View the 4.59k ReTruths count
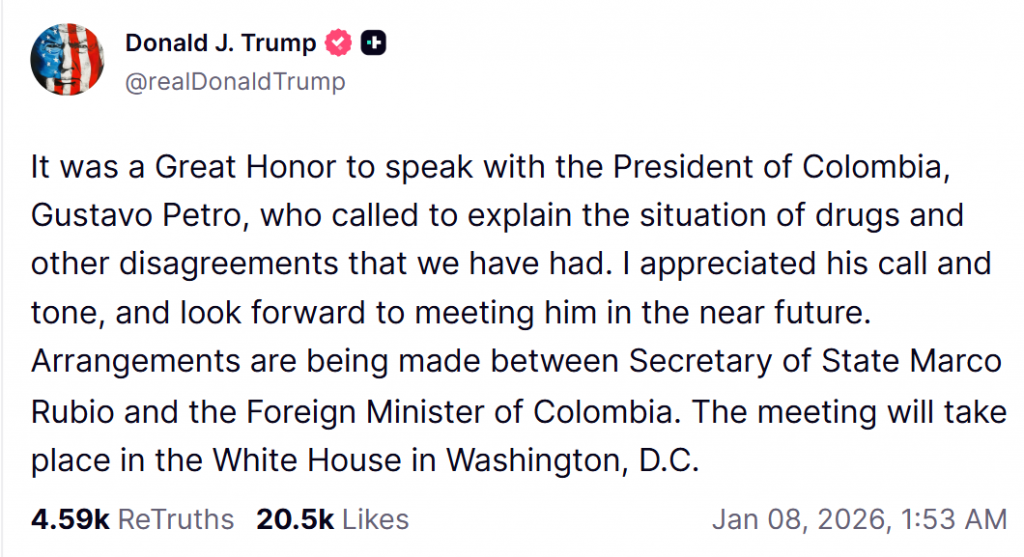This screenshot has width=1024, height=557. click(x=70, y=520)
